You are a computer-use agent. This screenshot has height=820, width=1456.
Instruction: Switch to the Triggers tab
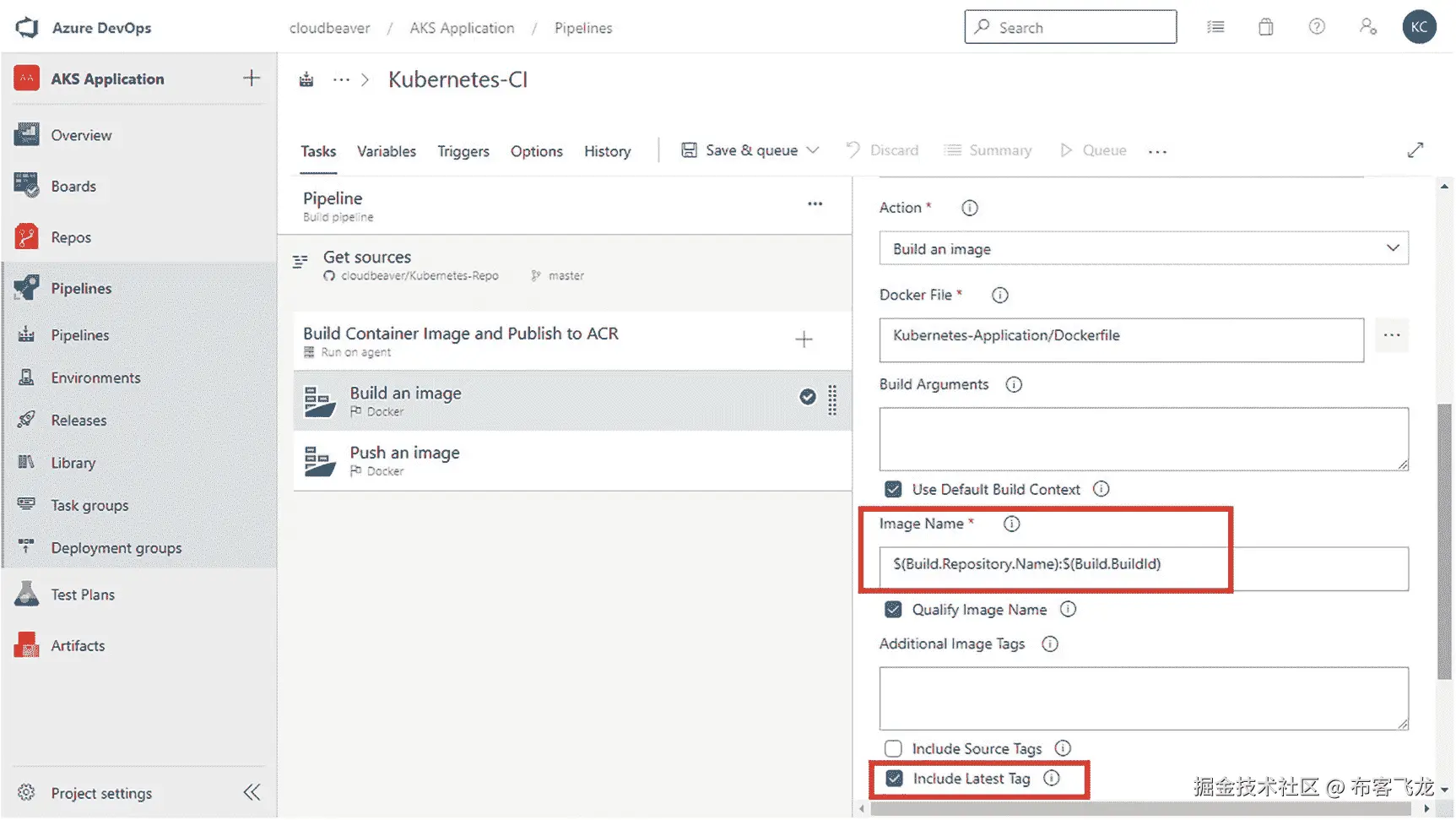(x=463, y=151)
